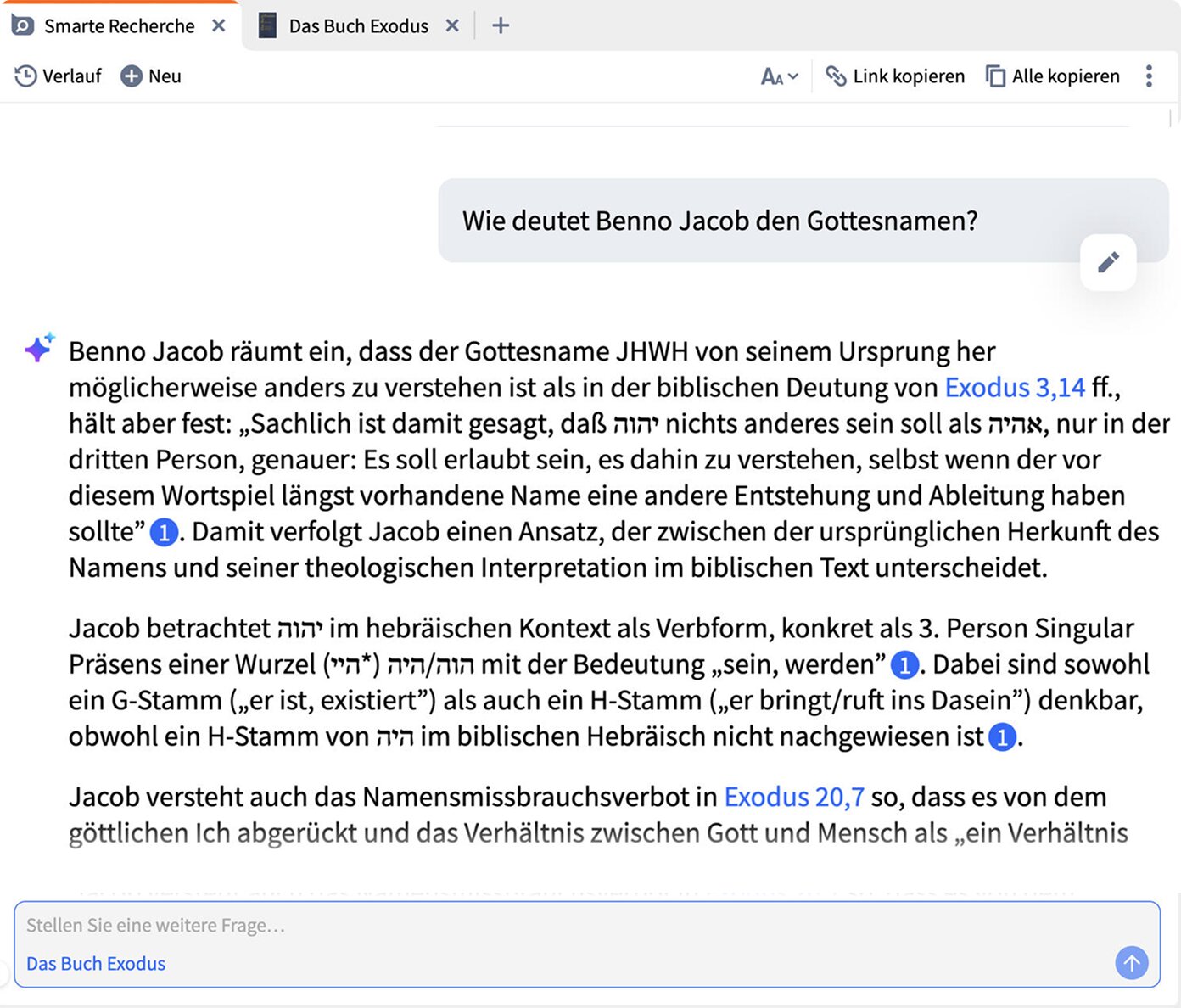Image resolution: width=1181 pixels, height=1008 pixels.
Task: Start a new search with Neu
Action: (151, 76)
